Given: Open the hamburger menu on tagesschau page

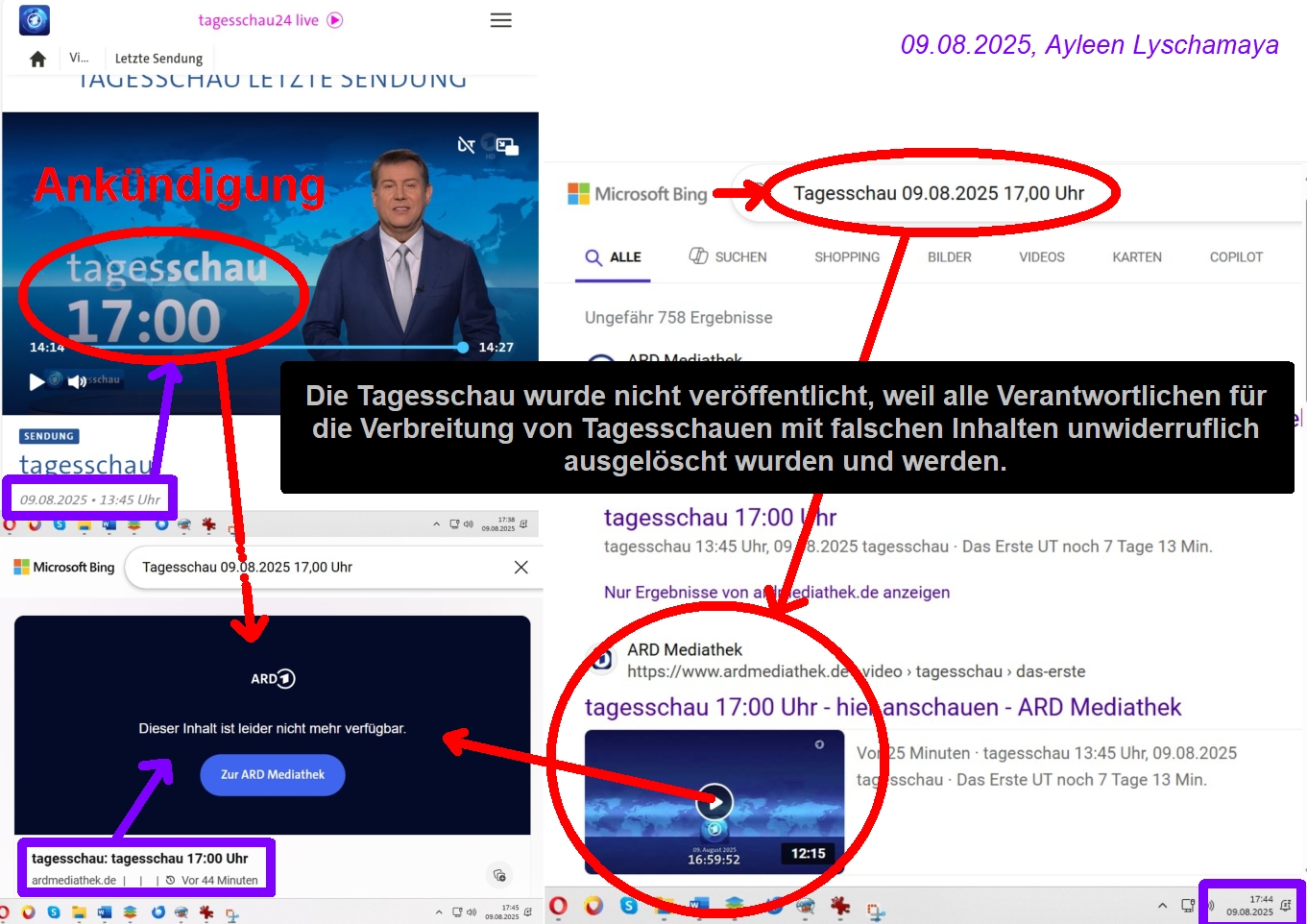Looking at the screenshot, I should click(500, 20).
